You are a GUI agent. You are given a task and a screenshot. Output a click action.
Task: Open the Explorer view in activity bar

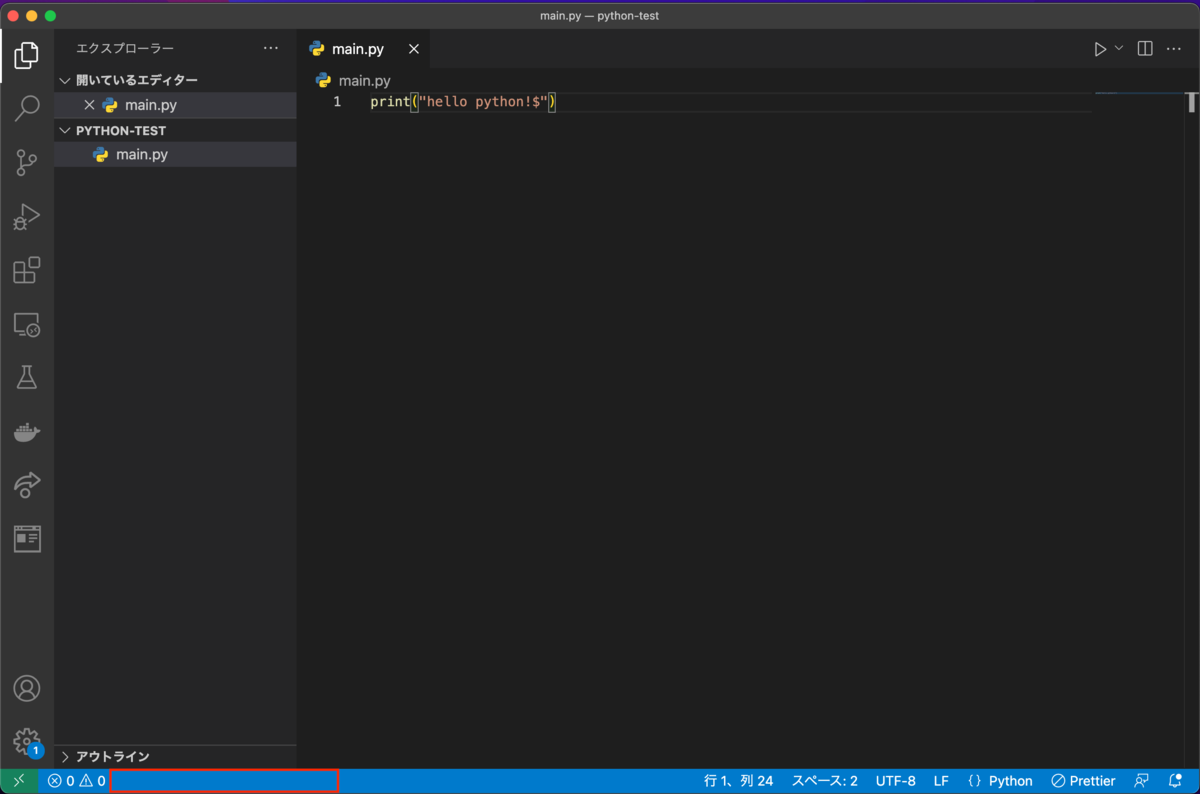coord(27,55)
